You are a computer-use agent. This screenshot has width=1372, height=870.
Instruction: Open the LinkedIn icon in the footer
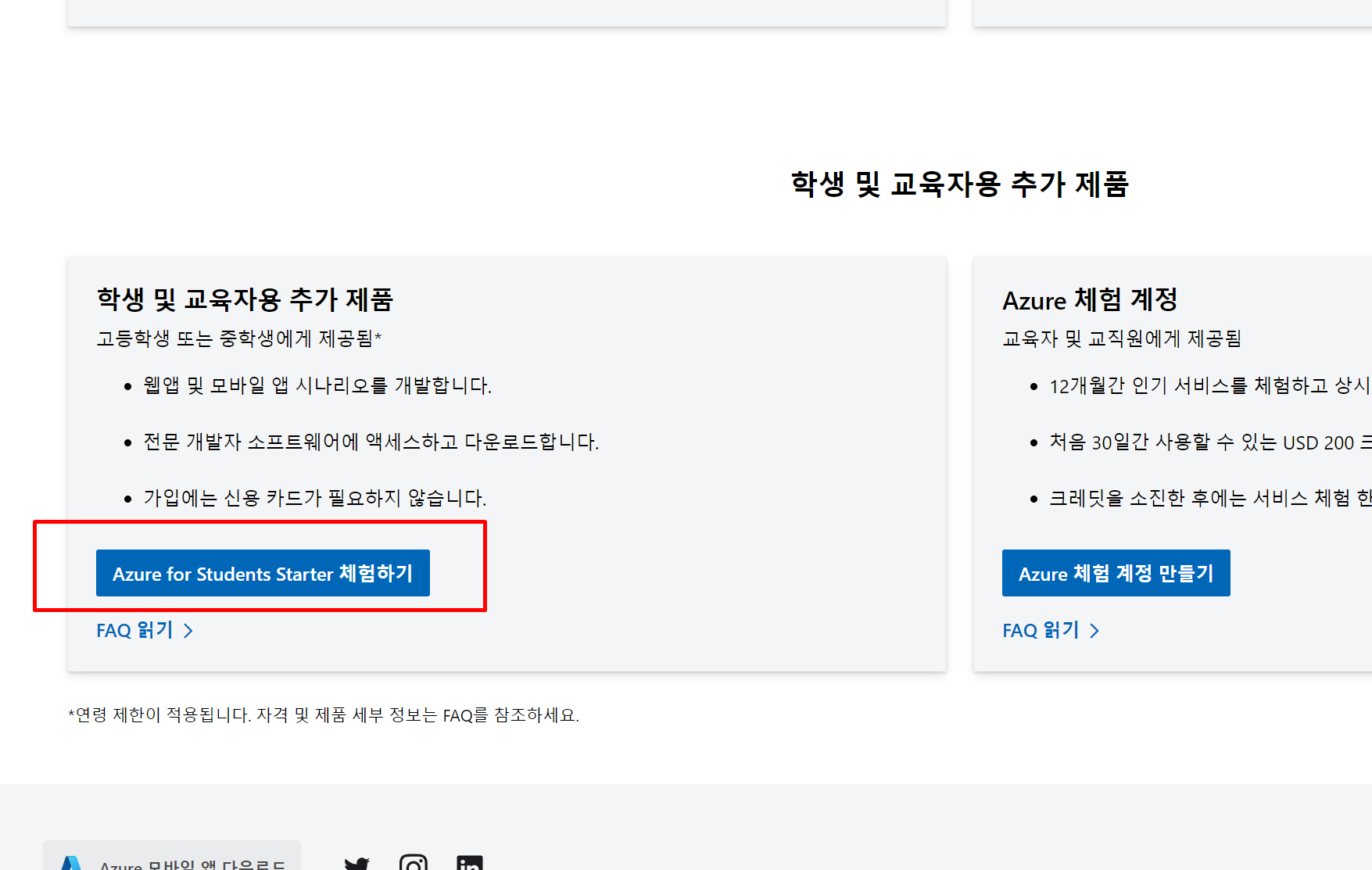470,862
